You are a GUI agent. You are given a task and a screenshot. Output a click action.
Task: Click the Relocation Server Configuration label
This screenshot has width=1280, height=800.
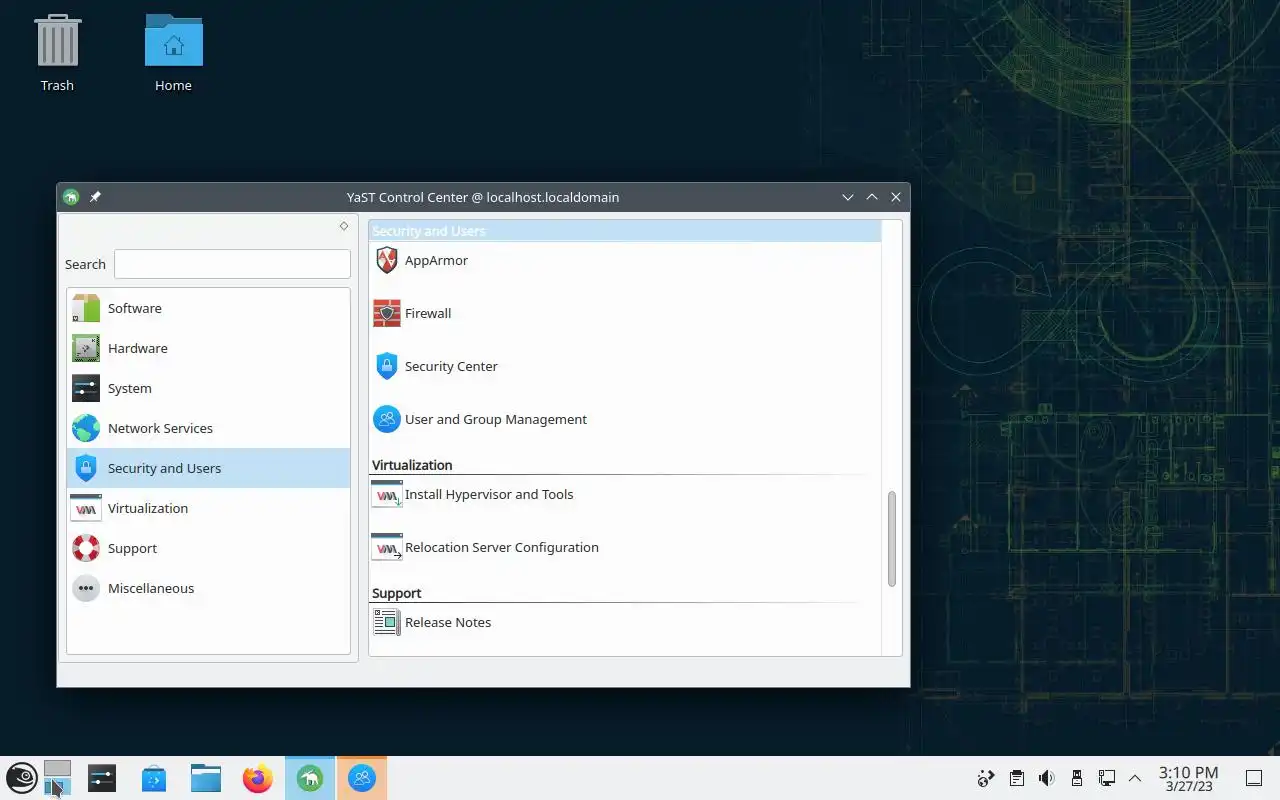tap(502, 547)
